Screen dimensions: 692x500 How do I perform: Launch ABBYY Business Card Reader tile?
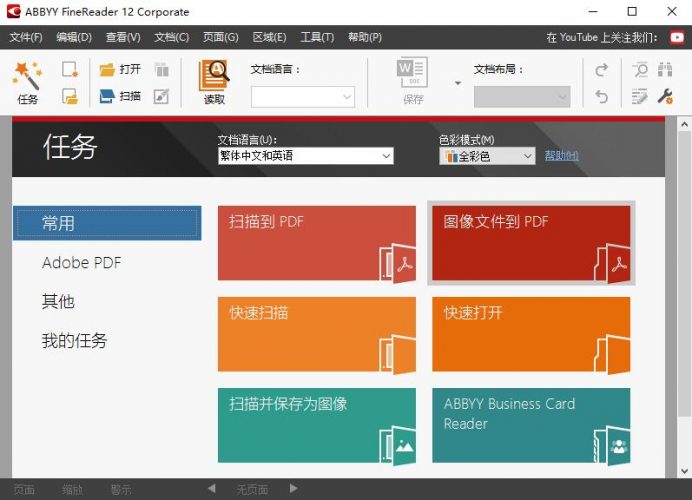click(531, 425)
